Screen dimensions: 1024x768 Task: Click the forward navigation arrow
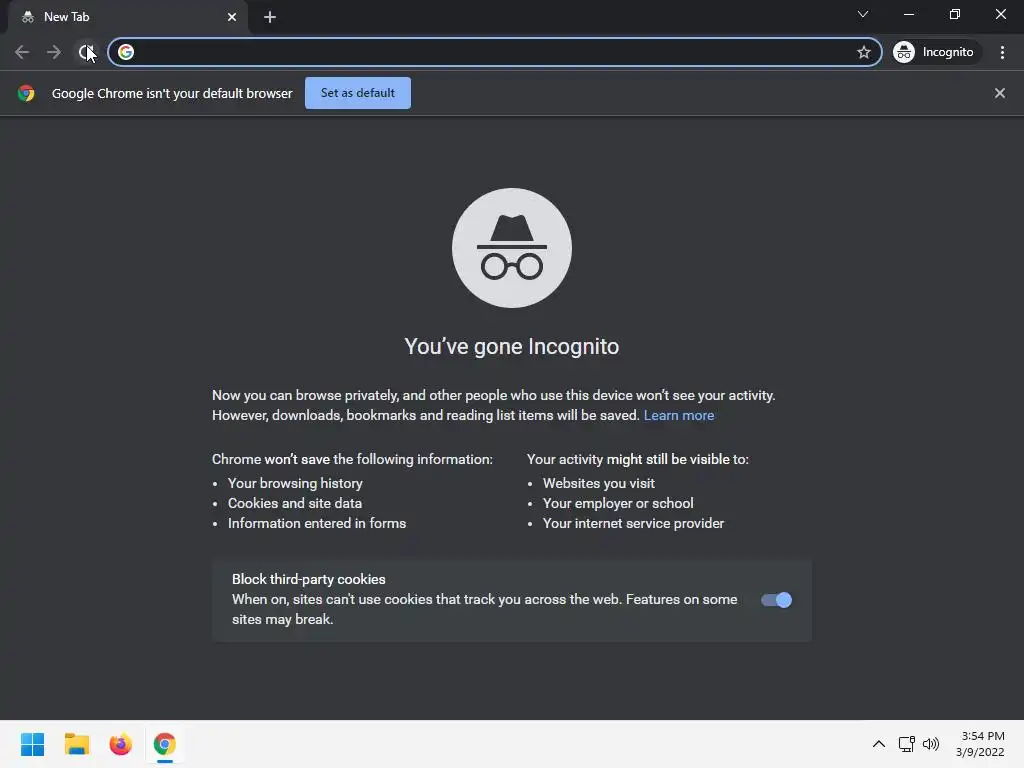click(x=54, y=52)
